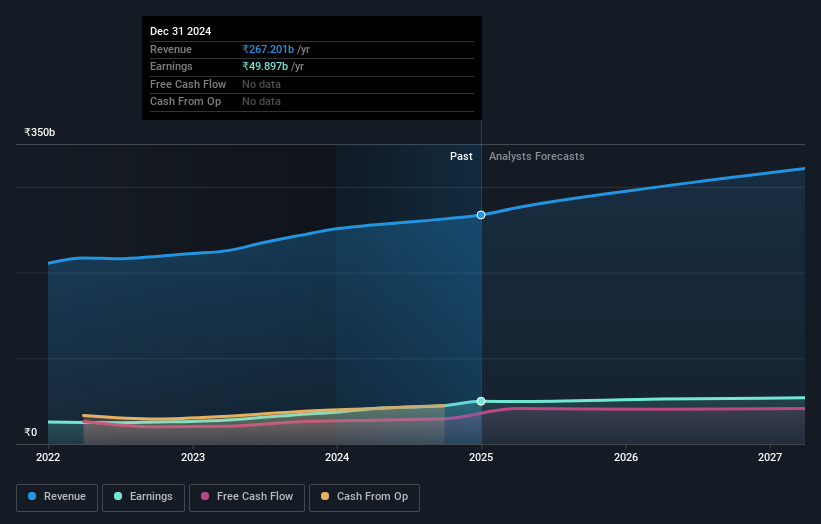Click the 2024 x-axis label

337,458
